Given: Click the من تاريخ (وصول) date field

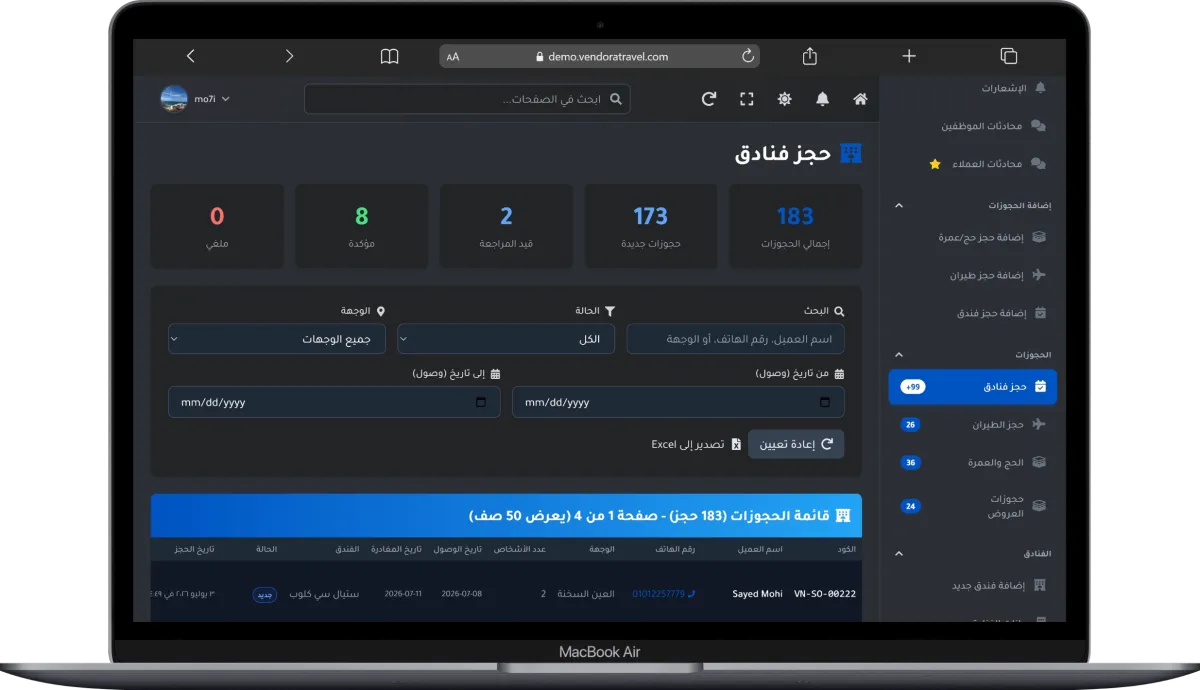Looking at the screenshot, I should tap(678, 402).
